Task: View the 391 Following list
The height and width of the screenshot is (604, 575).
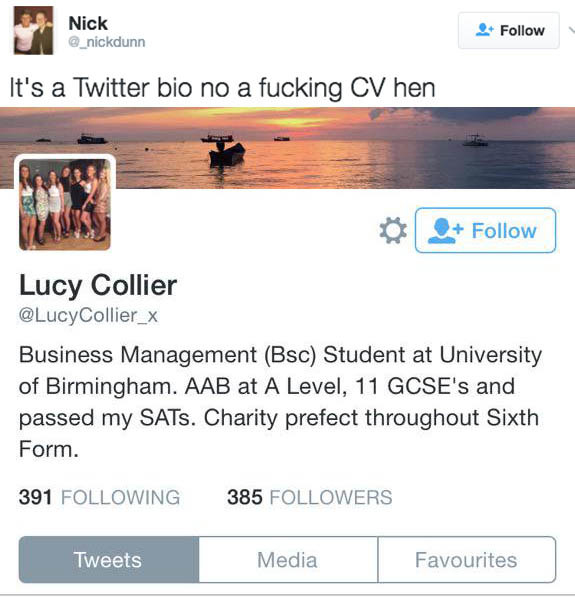Action: tap(99, 497)
